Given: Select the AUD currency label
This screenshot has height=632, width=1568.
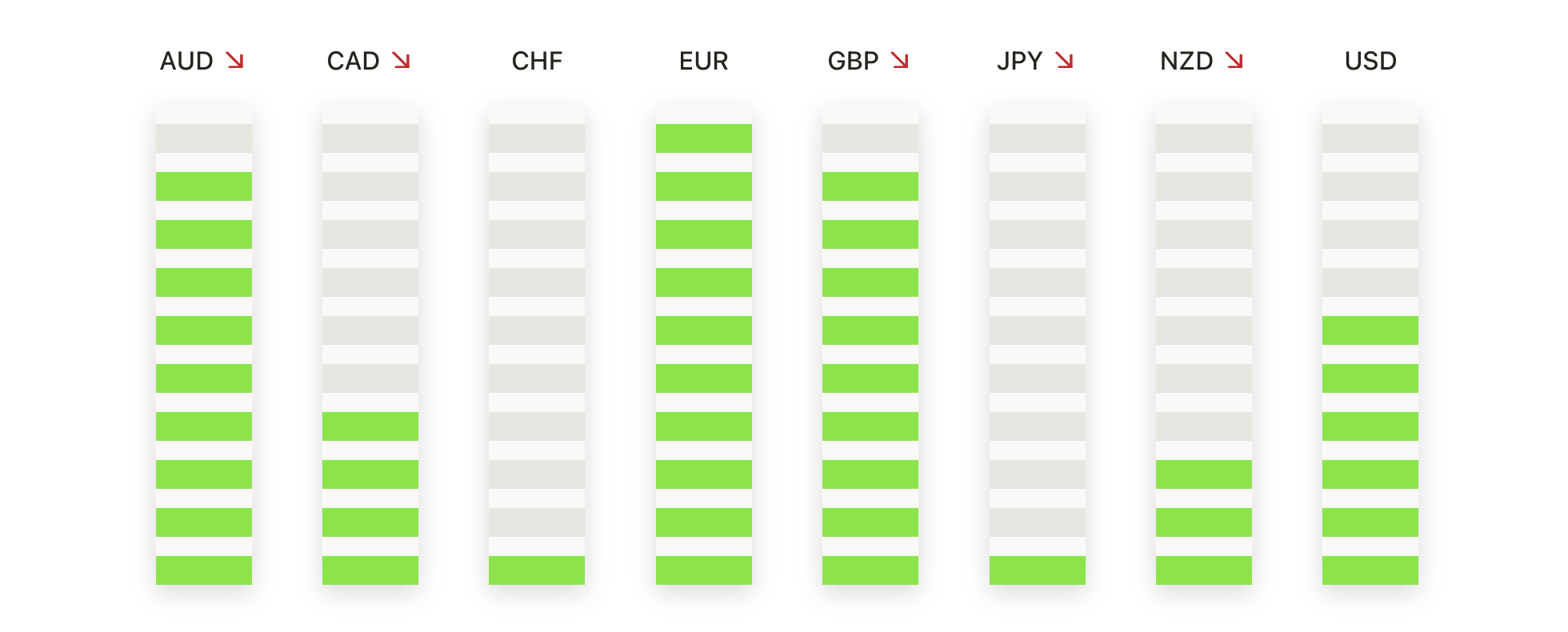Looking at the screenshot, I should [186, 61].
